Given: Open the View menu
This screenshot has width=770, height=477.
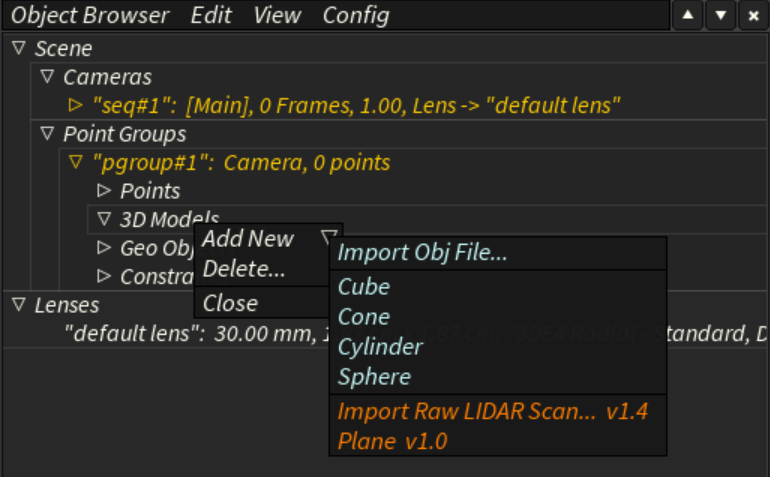Looking at the screenshot, I should (x=277, y=15).
